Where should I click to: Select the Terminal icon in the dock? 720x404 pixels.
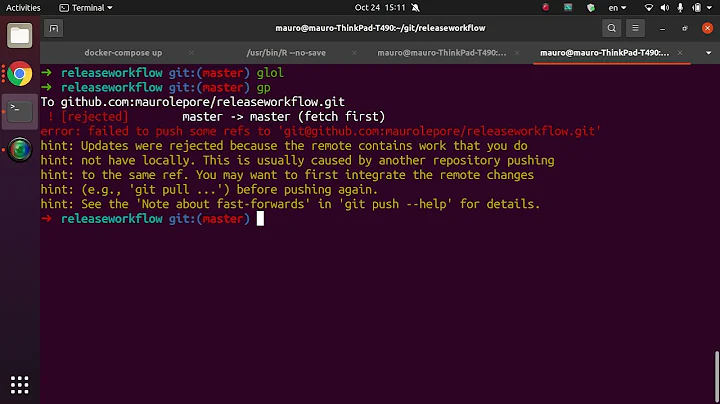[19, 112]
